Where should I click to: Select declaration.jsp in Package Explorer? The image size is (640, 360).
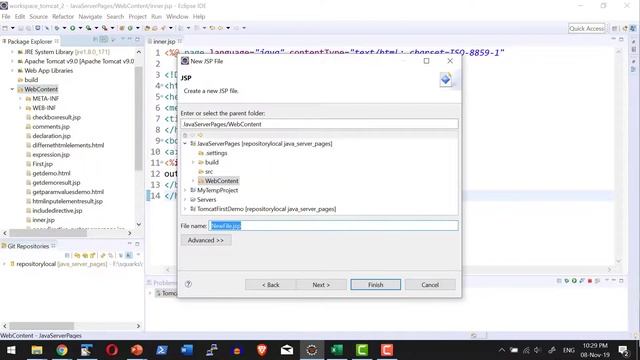coord(48,136)
